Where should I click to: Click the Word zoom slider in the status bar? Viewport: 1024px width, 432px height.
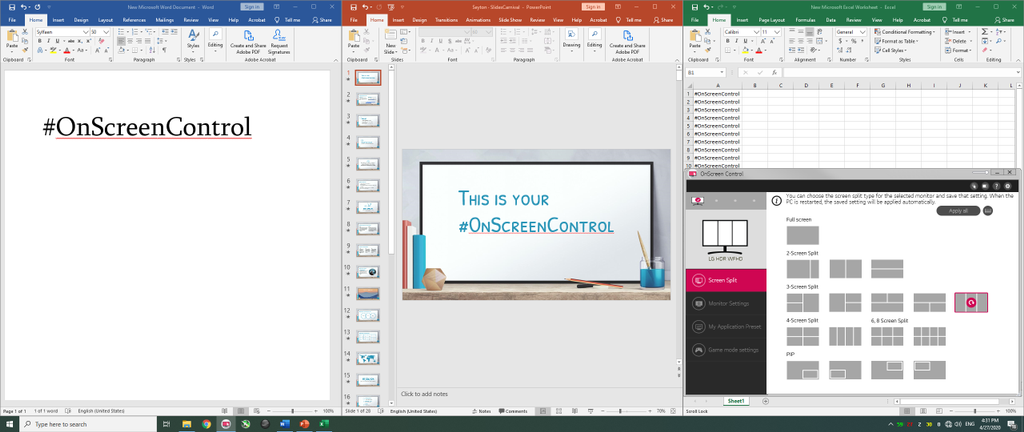coord(293,411)
